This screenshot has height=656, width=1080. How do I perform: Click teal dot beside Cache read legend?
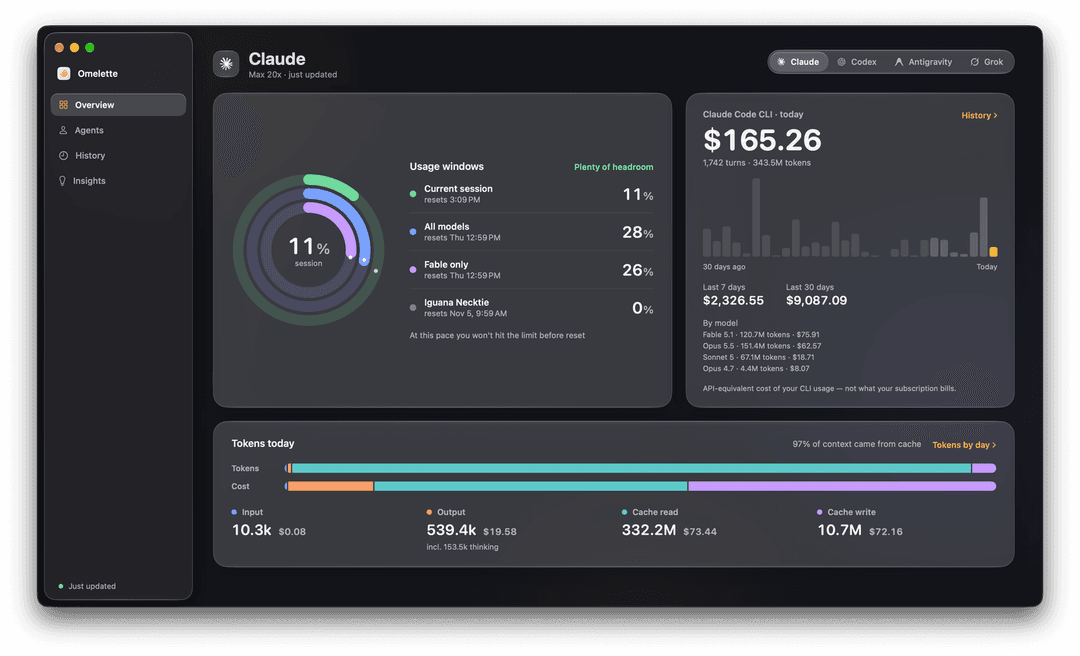tap(625, 512)
